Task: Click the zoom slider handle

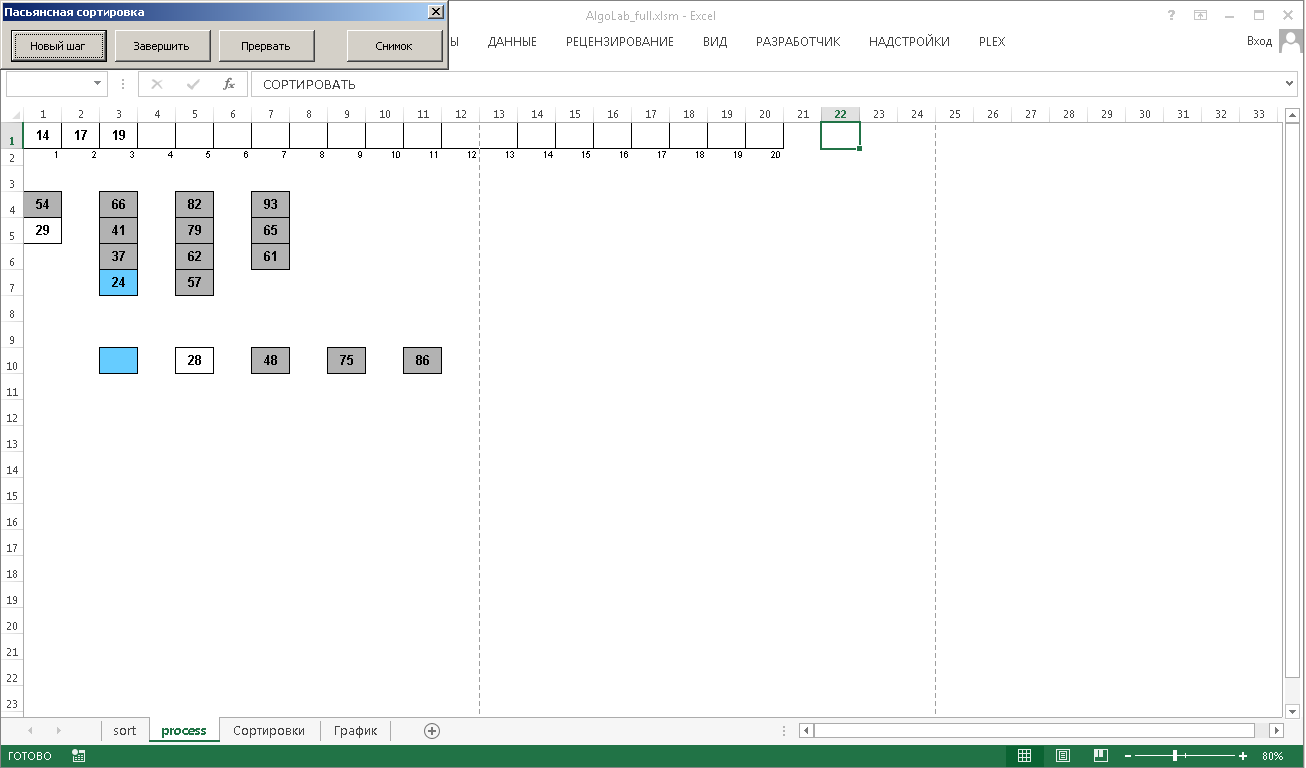Action: pos(1175,756)
